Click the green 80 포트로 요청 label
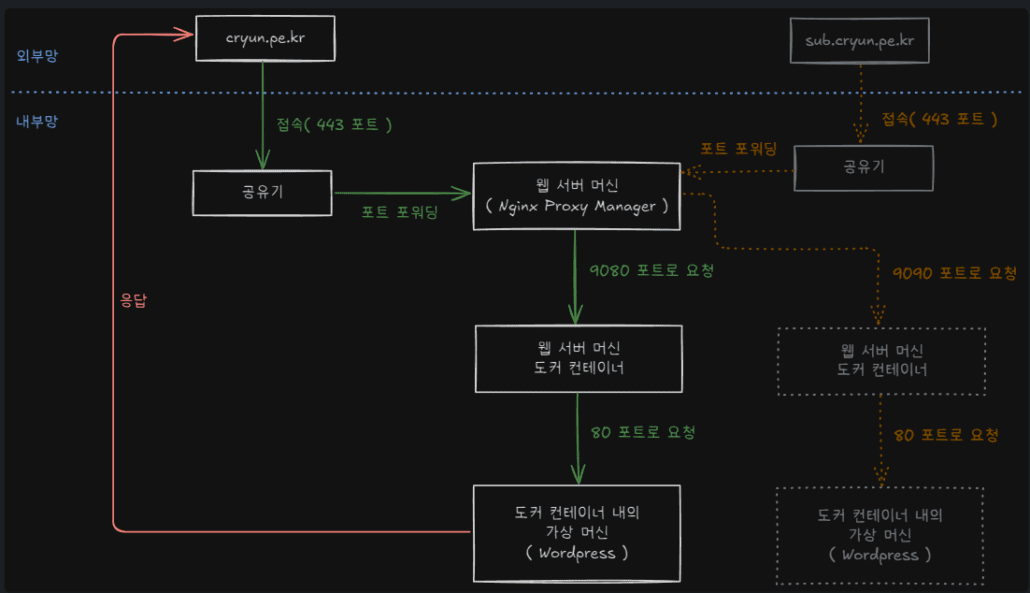 pyautogui.click(x=643, y=432)
